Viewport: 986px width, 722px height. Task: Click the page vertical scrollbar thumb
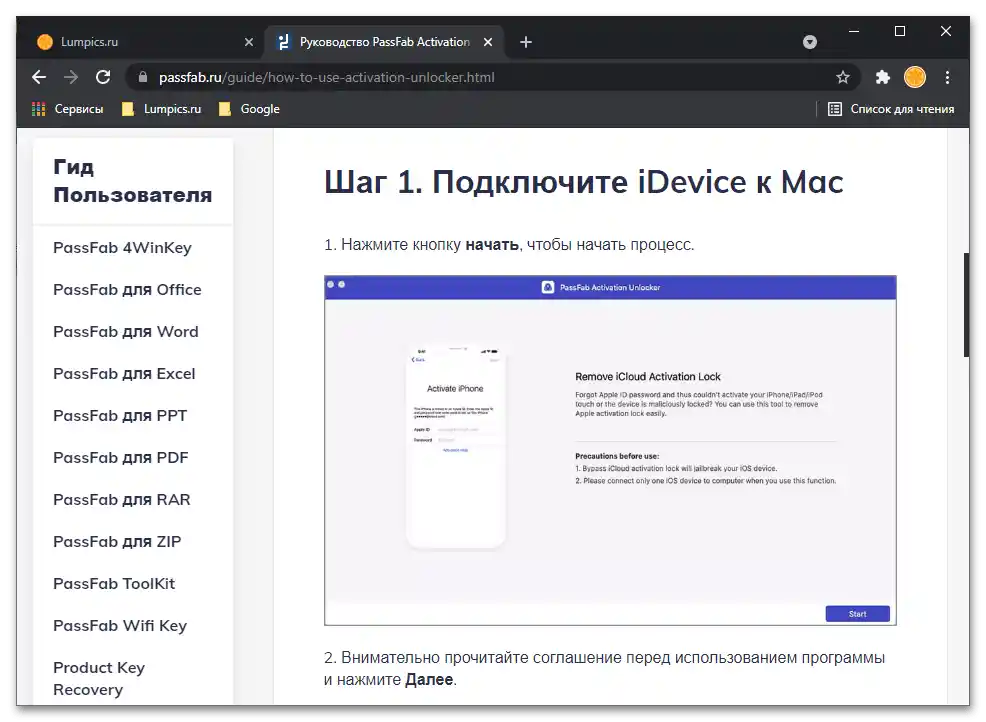point(966,304)
